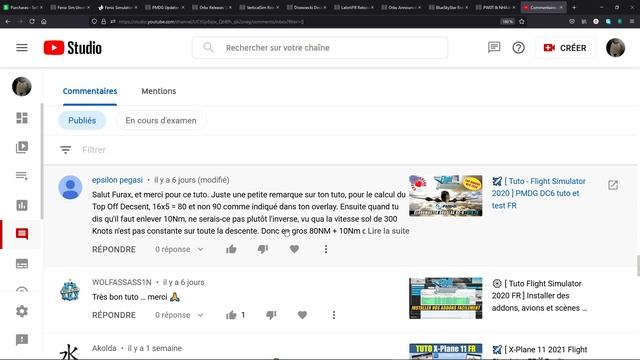Open the hamburger navigation menu

pos(22,48)
